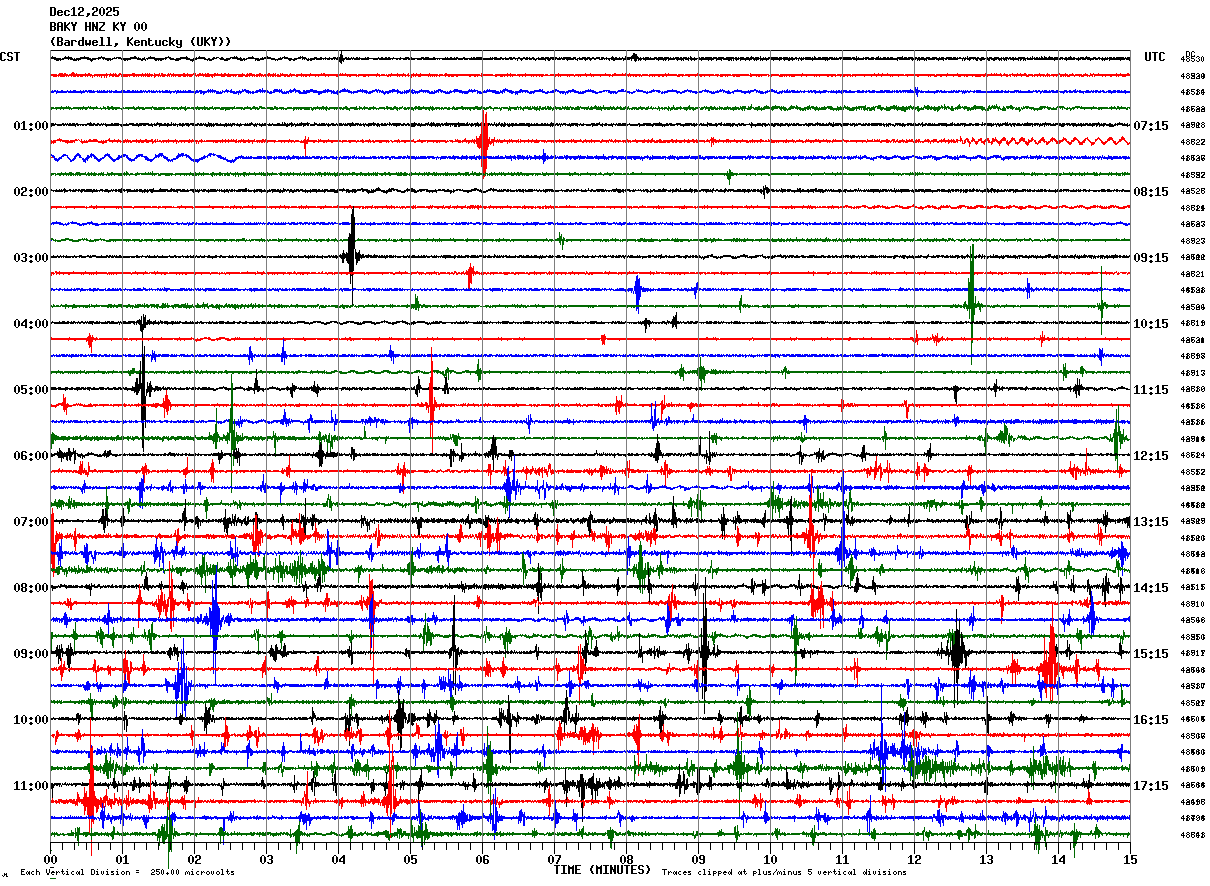Image resolution: width=1210 pixels, height=886 pixels.
Task: Click the UTC time zone label
Action: point(1155,57)
